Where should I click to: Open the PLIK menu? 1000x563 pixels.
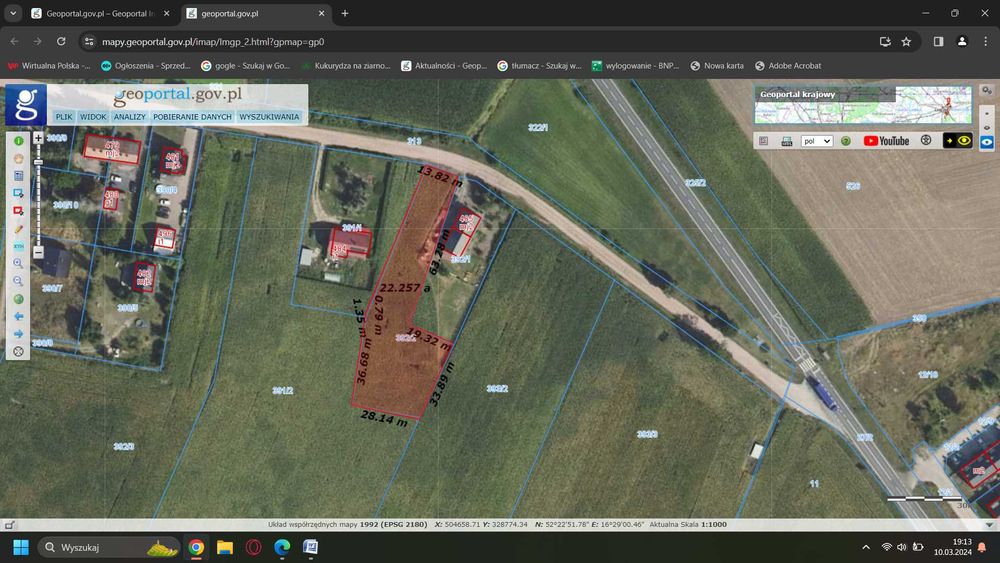[64, 117]
